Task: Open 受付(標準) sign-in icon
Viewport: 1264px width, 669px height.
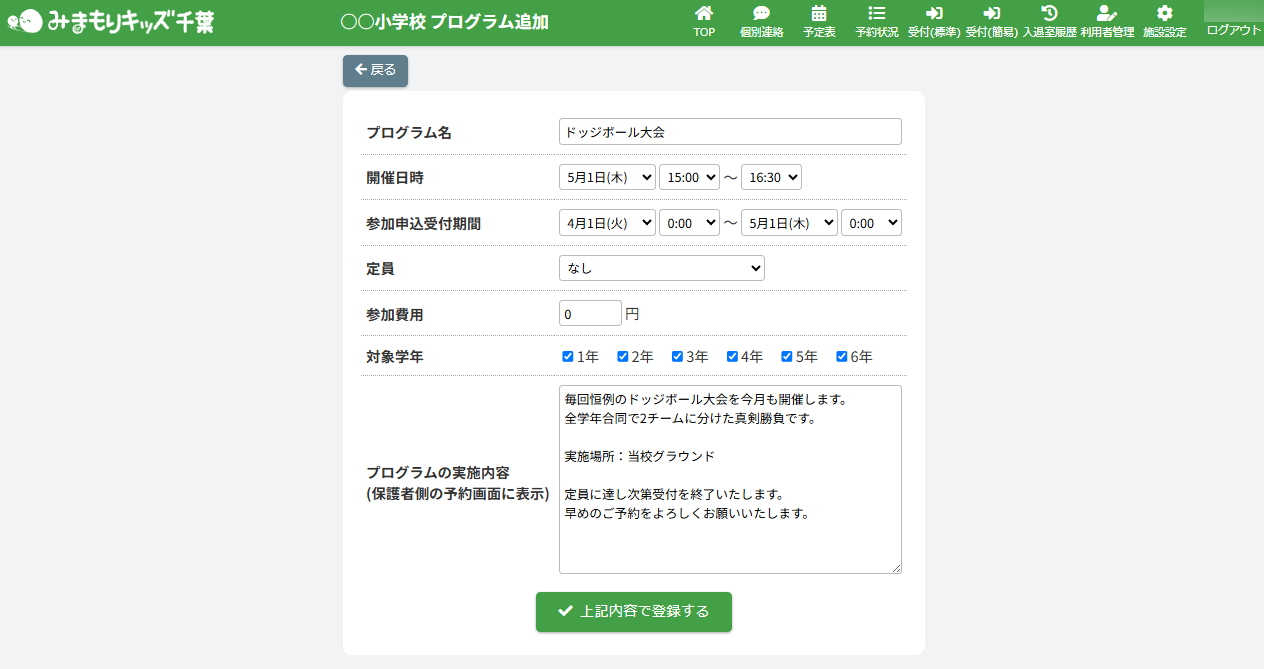Action: tap(934, 14)
